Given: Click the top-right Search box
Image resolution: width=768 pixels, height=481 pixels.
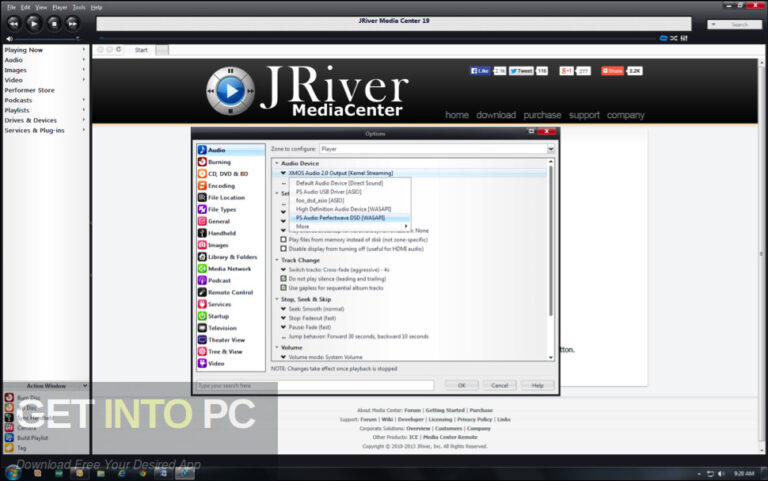Looking at the screenshot, I should click(x=736, y=24).
